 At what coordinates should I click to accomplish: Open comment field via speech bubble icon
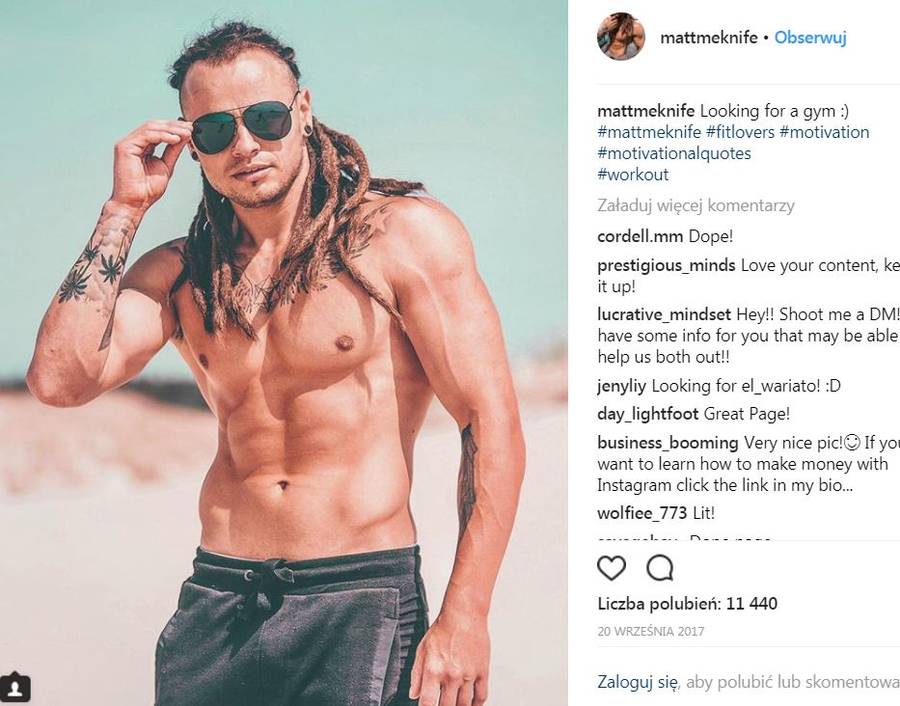pos(660,568)
